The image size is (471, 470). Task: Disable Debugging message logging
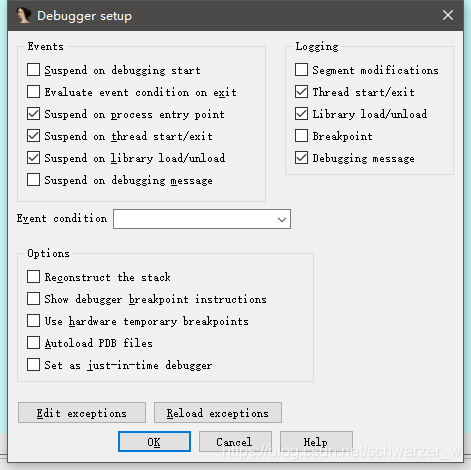(301, 158)
